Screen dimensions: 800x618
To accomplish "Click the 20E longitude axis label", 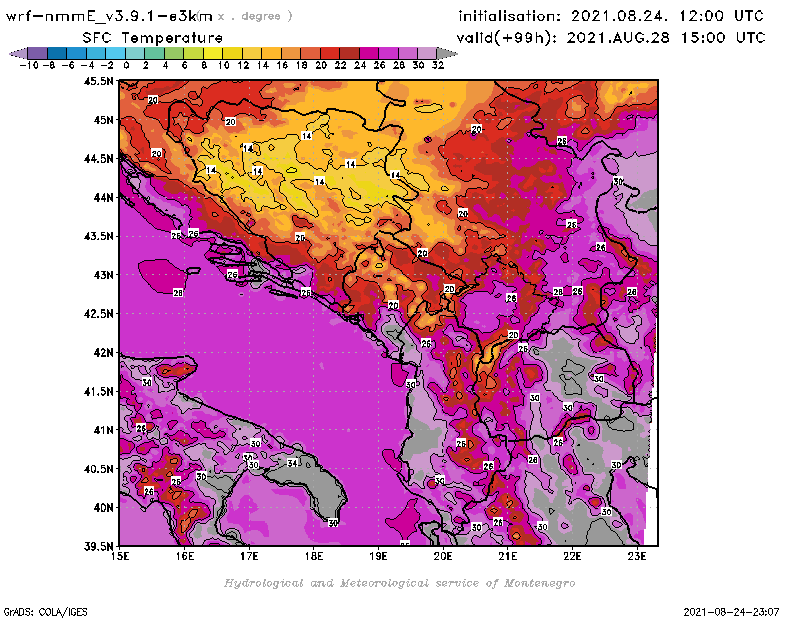I will [x=443, y=556].
